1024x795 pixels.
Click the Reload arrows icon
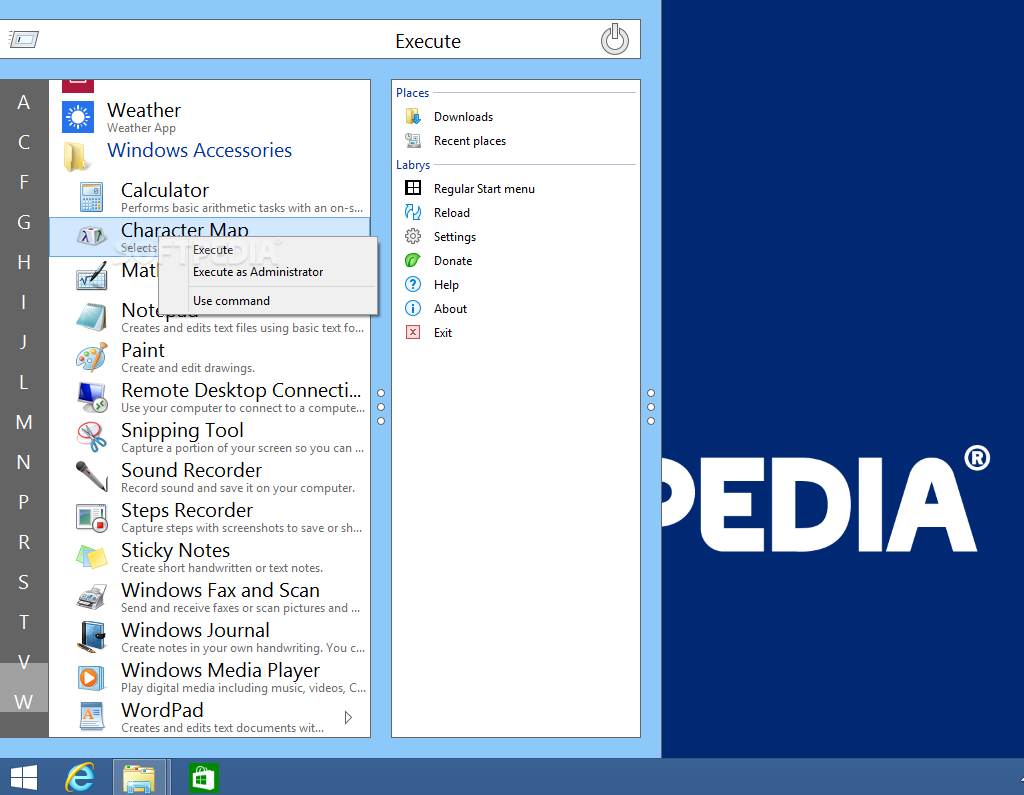click(413, 212)
